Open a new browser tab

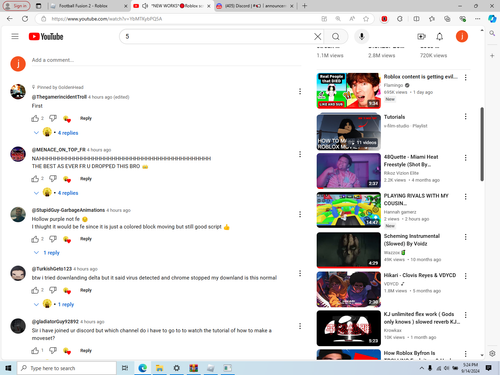click(x=305, y=6)
